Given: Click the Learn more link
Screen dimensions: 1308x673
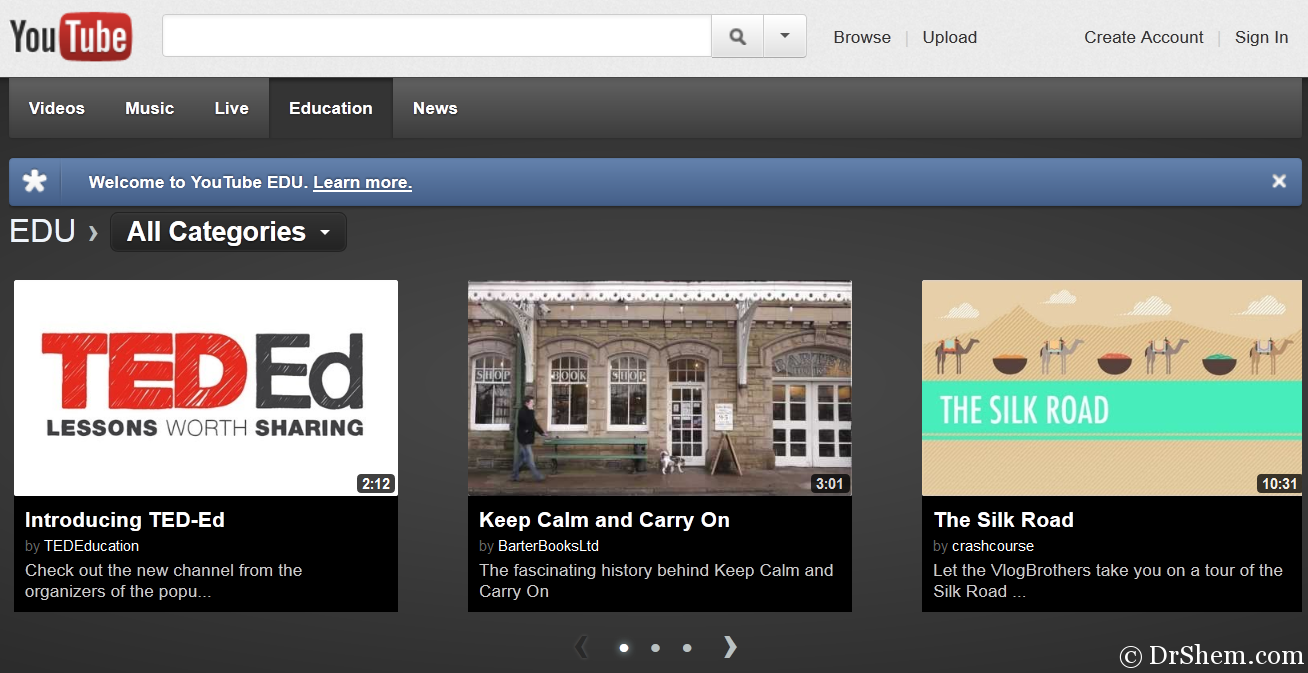Looking at the screenshot, I should (362, 182).
